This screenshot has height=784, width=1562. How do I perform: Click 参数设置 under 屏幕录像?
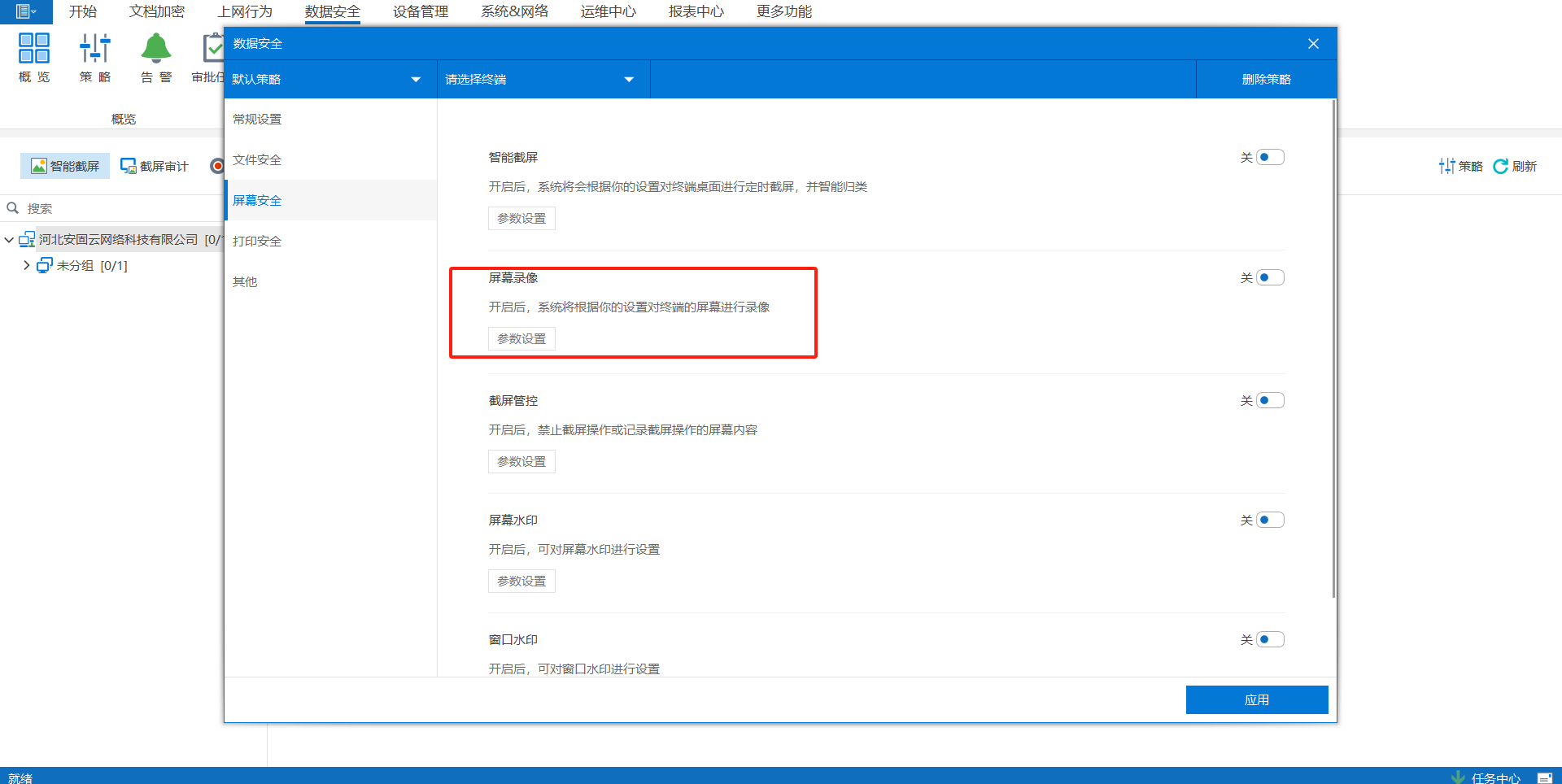tap(521, 338)
